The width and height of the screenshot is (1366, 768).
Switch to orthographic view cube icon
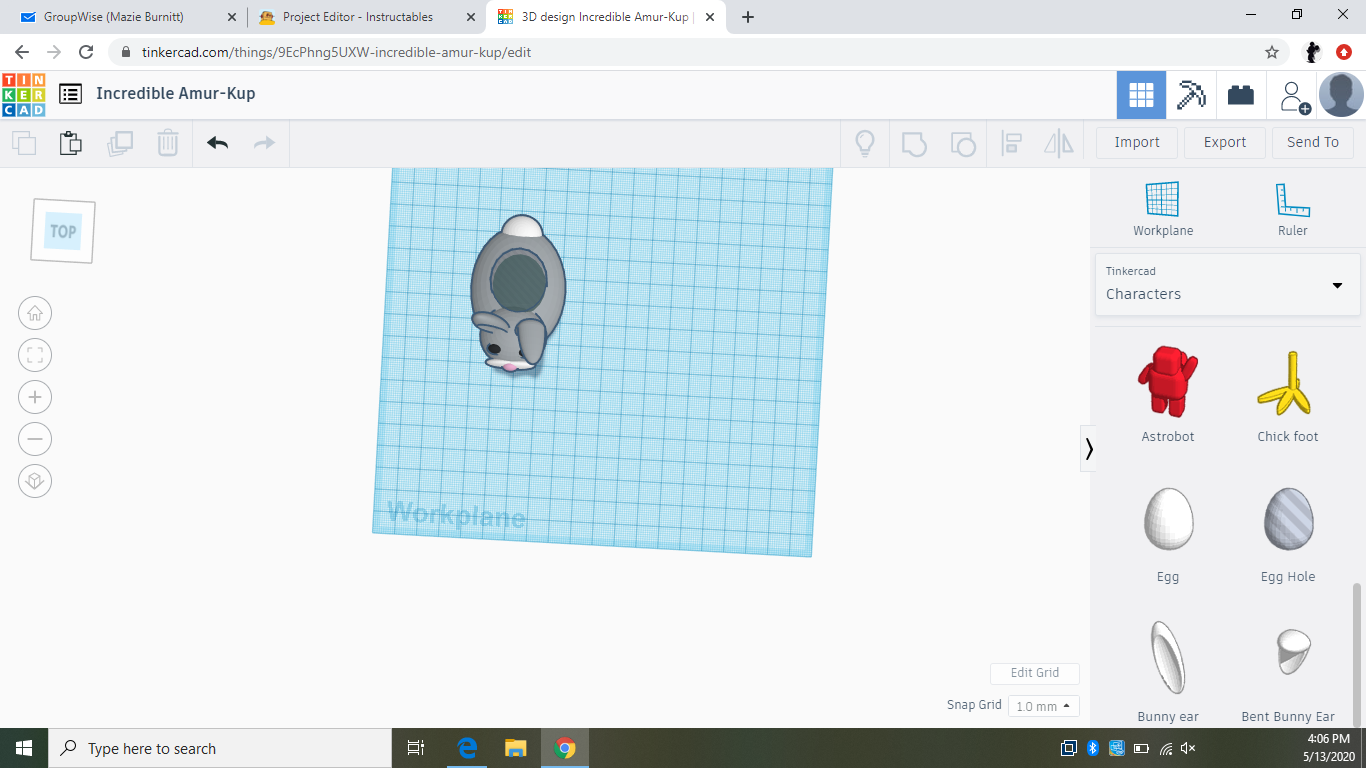click(x=35, y=482)
